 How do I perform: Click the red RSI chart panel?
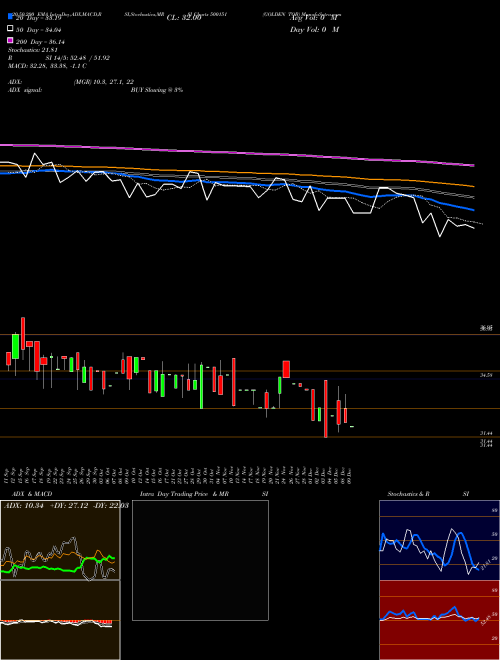pos(439,620)
